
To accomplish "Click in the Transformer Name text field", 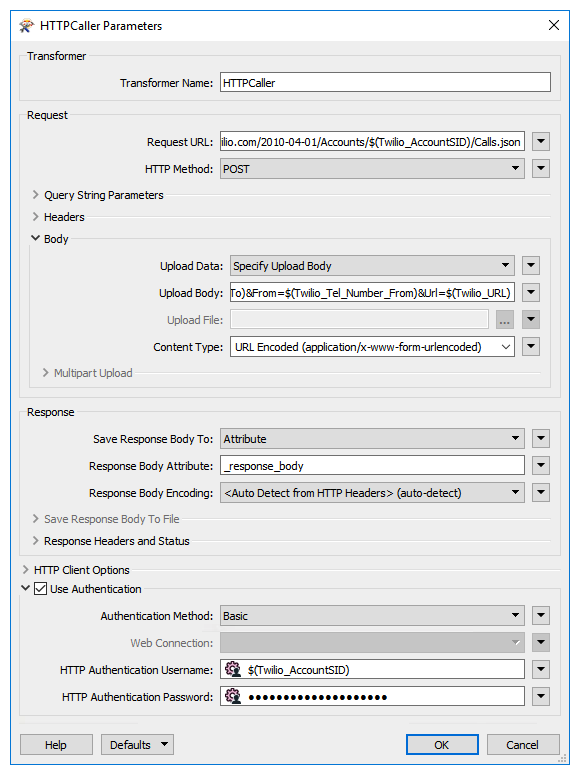I will [385, 82].
